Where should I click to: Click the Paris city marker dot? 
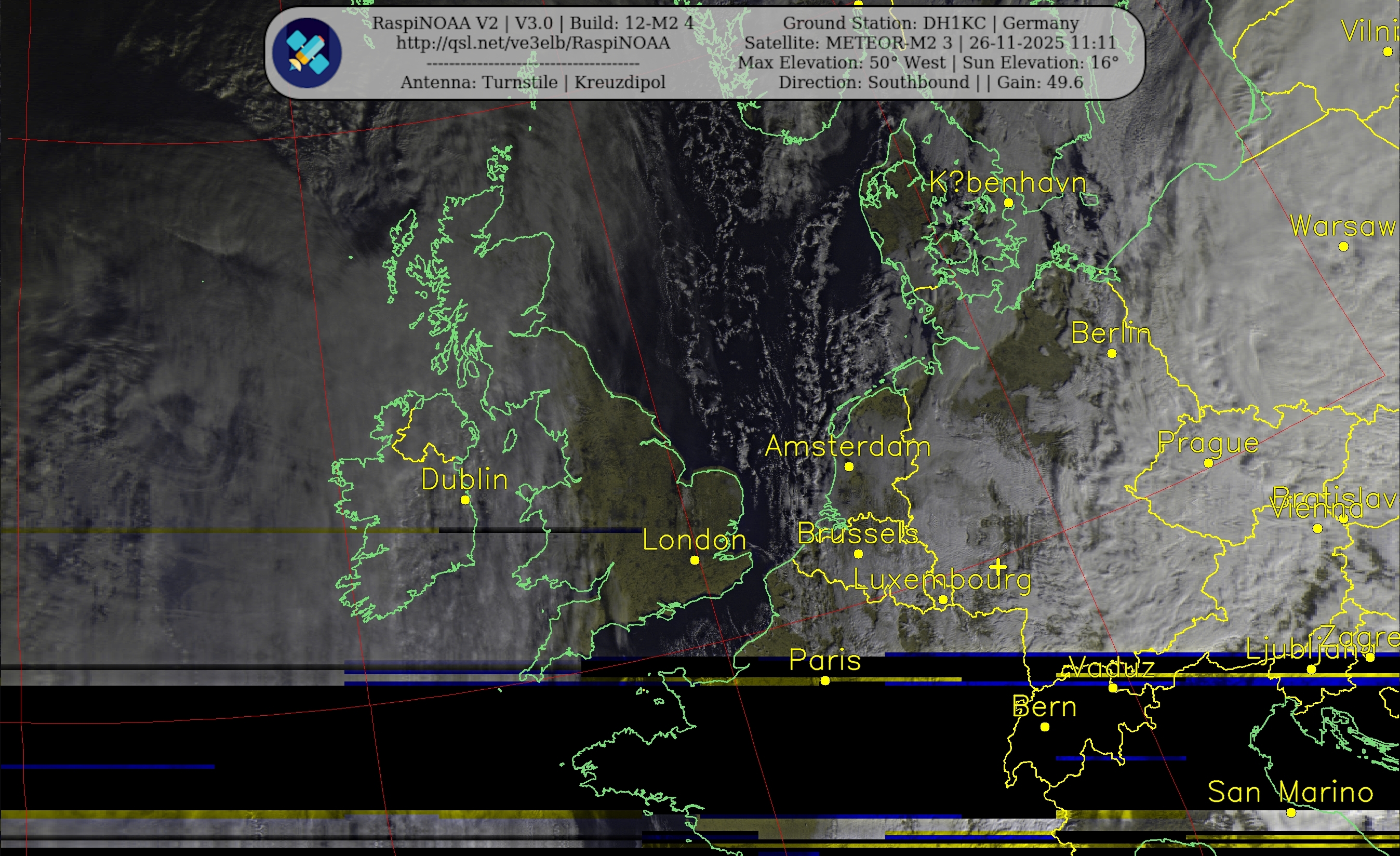pyautogui.click(x=825, y=680)
